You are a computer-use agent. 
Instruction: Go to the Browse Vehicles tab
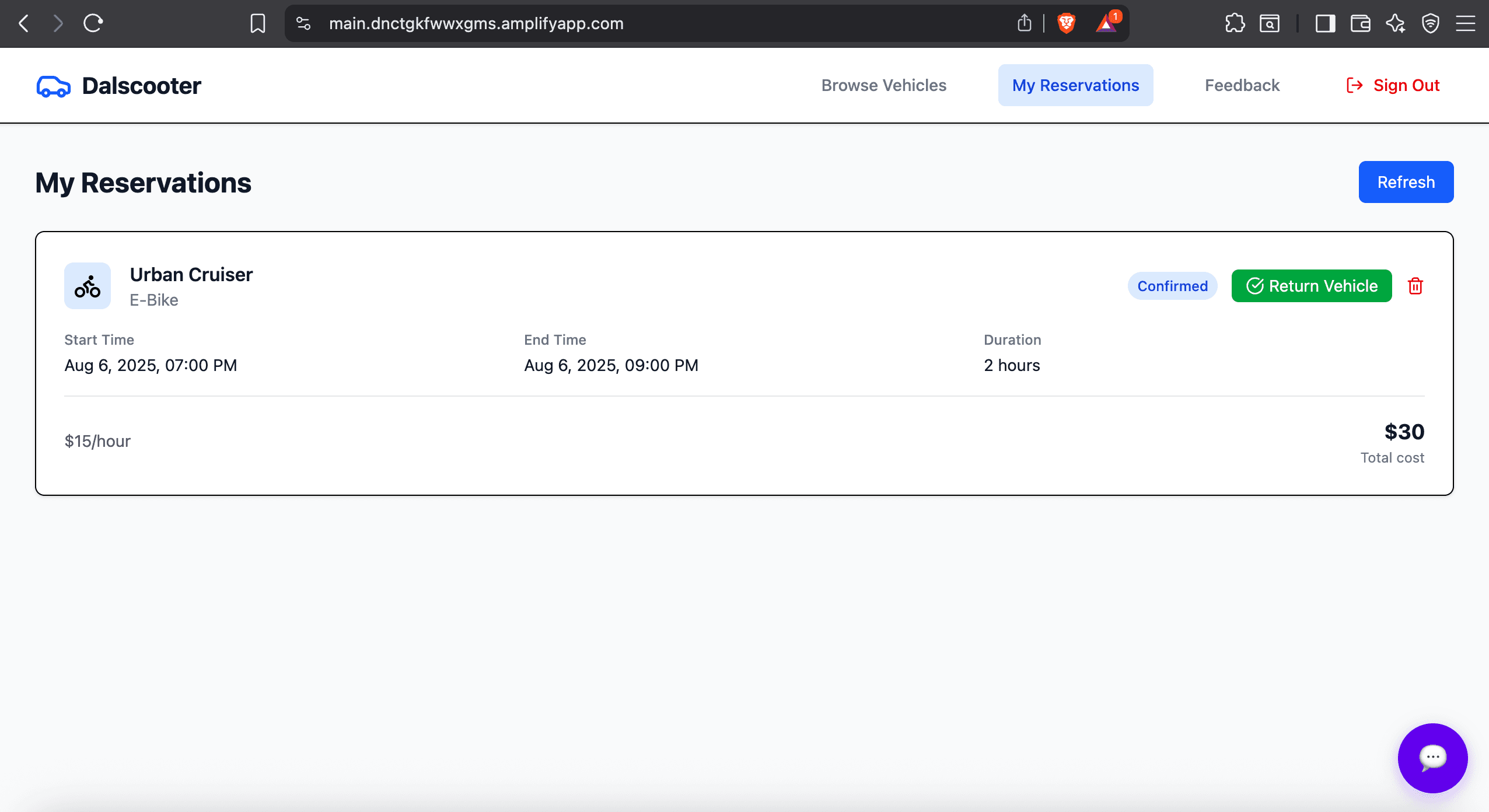pos(883,85)
